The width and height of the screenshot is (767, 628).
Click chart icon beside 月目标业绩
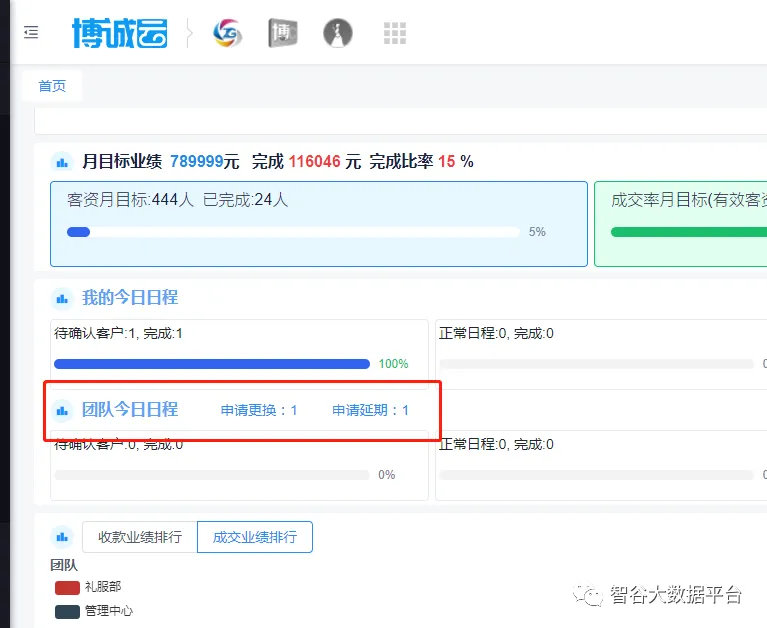tap(62, 161)
